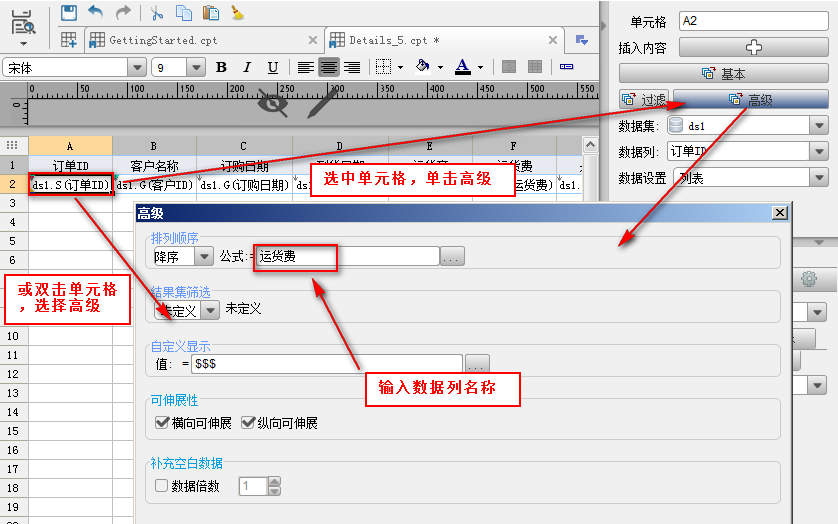Screen dimensions: 838x524
Task: Select cell B2 ds1.G(客户ID)
Action: coord(154,185)
